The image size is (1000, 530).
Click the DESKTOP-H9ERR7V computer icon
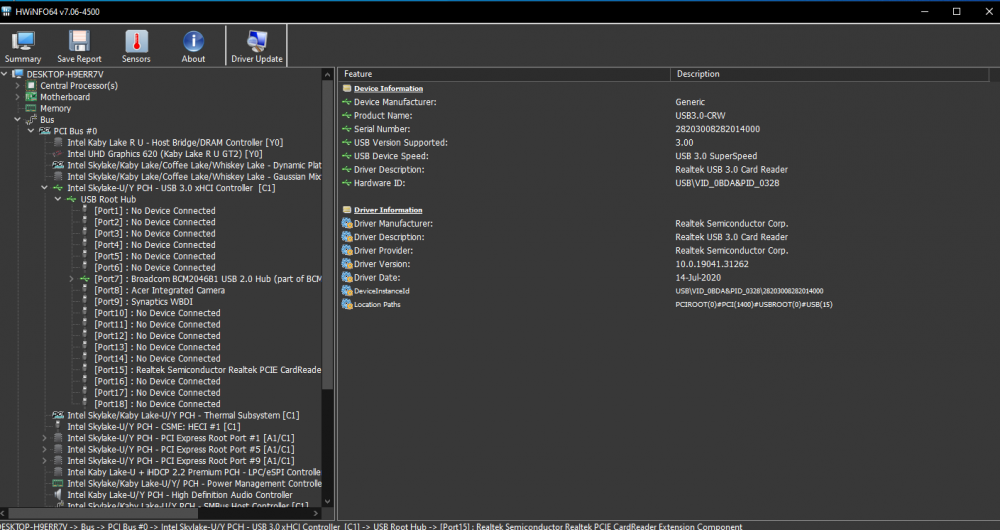pos(18,75)
